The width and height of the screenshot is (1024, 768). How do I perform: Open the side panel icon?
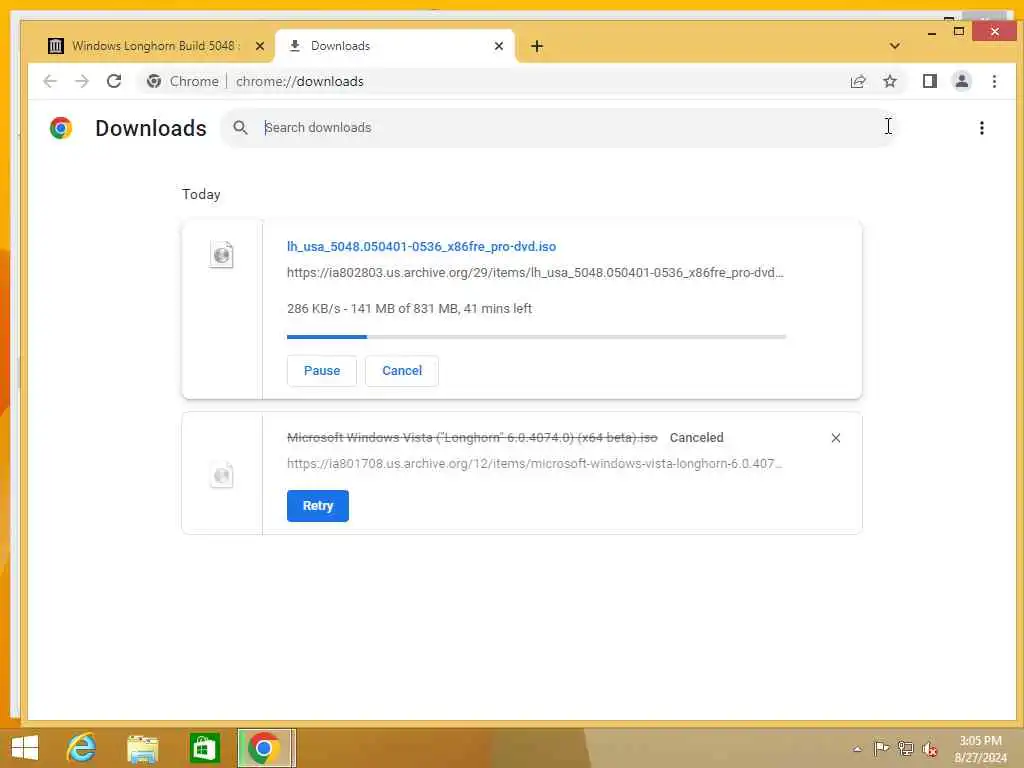pos(930,81)
